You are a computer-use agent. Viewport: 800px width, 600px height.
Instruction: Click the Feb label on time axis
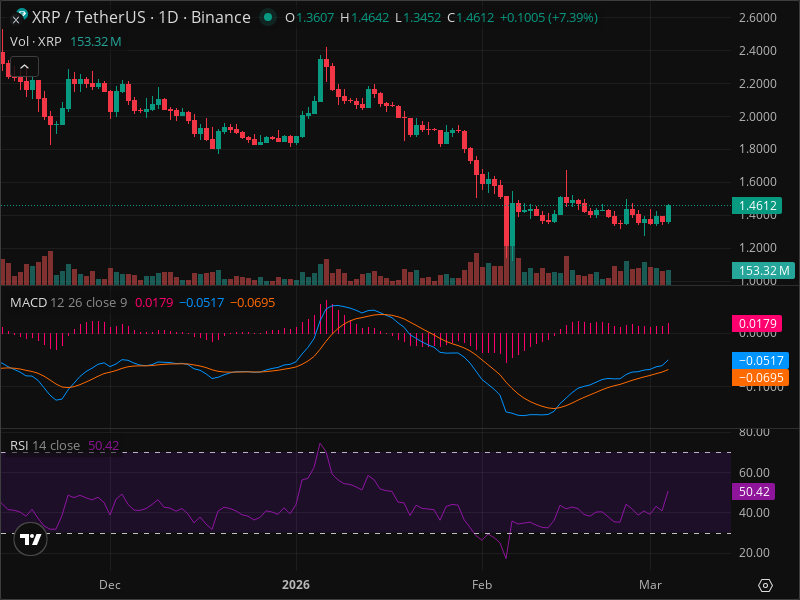click(x=482, y=585)
